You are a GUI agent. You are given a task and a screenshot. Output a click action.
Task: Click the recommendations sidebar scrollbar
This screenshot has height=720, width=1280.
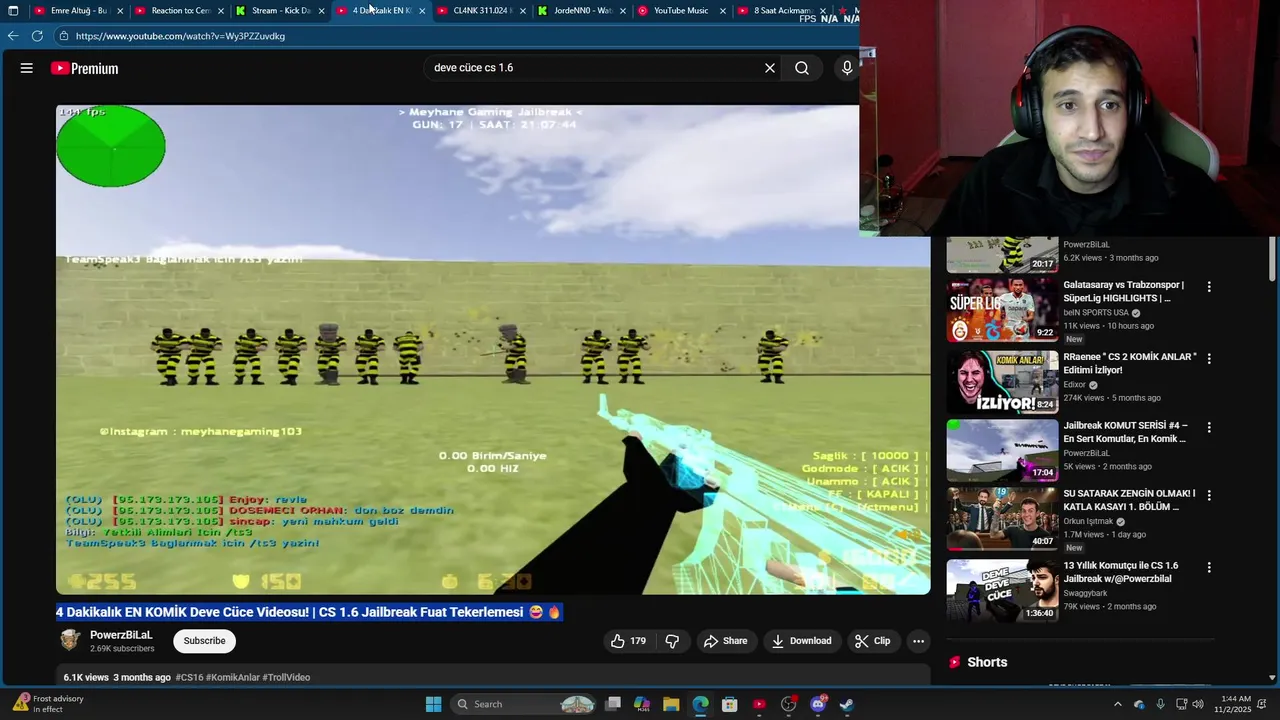1272,260
